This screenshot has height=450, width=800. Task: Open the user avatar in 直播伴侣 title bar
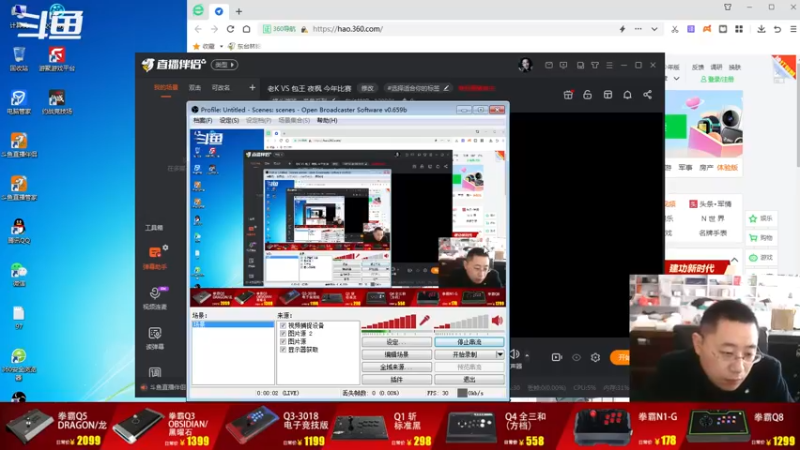[x=526, y=65]
